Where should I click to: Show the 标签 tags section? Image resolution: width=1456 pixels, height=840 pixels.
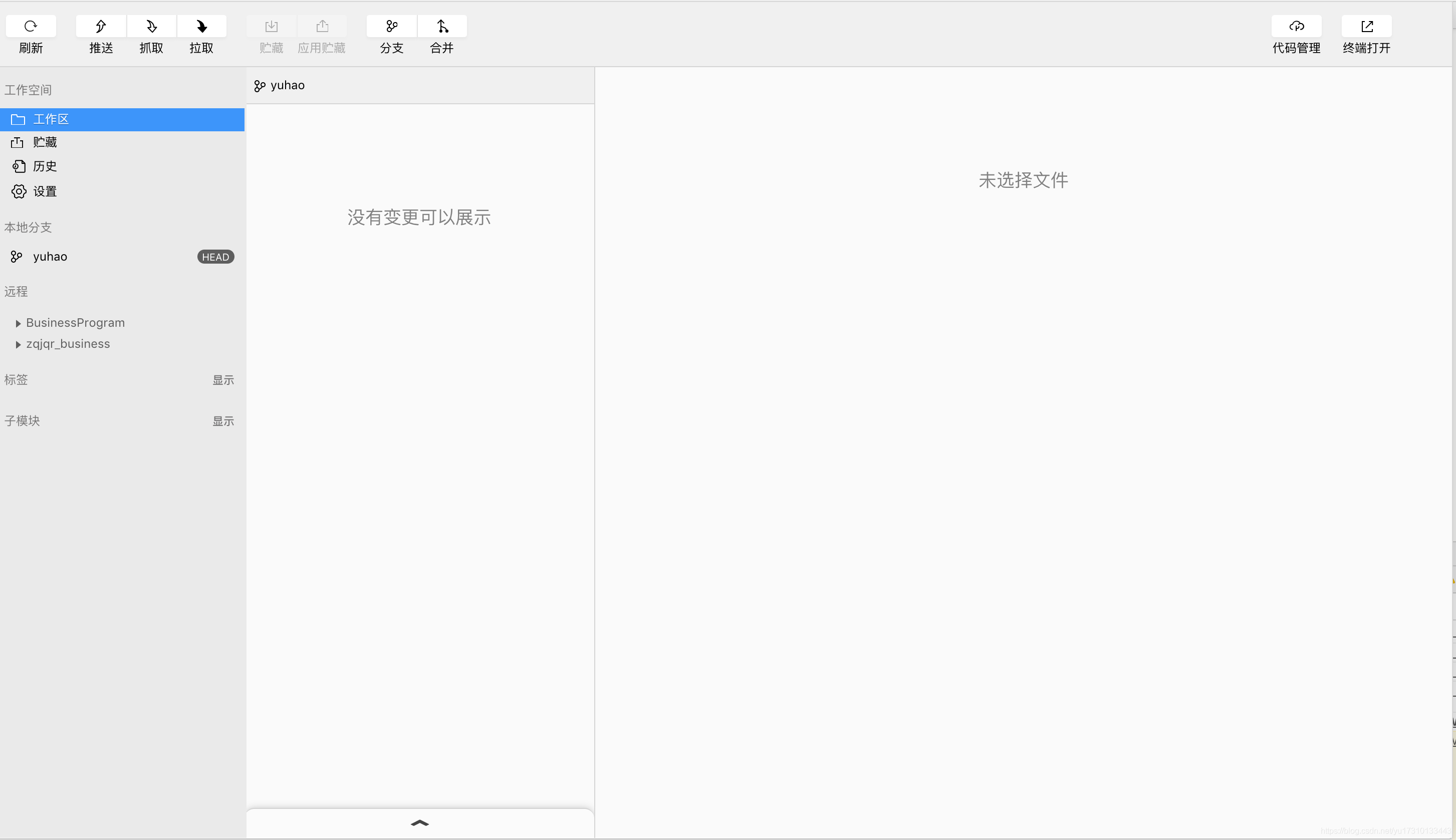(223, 379)
